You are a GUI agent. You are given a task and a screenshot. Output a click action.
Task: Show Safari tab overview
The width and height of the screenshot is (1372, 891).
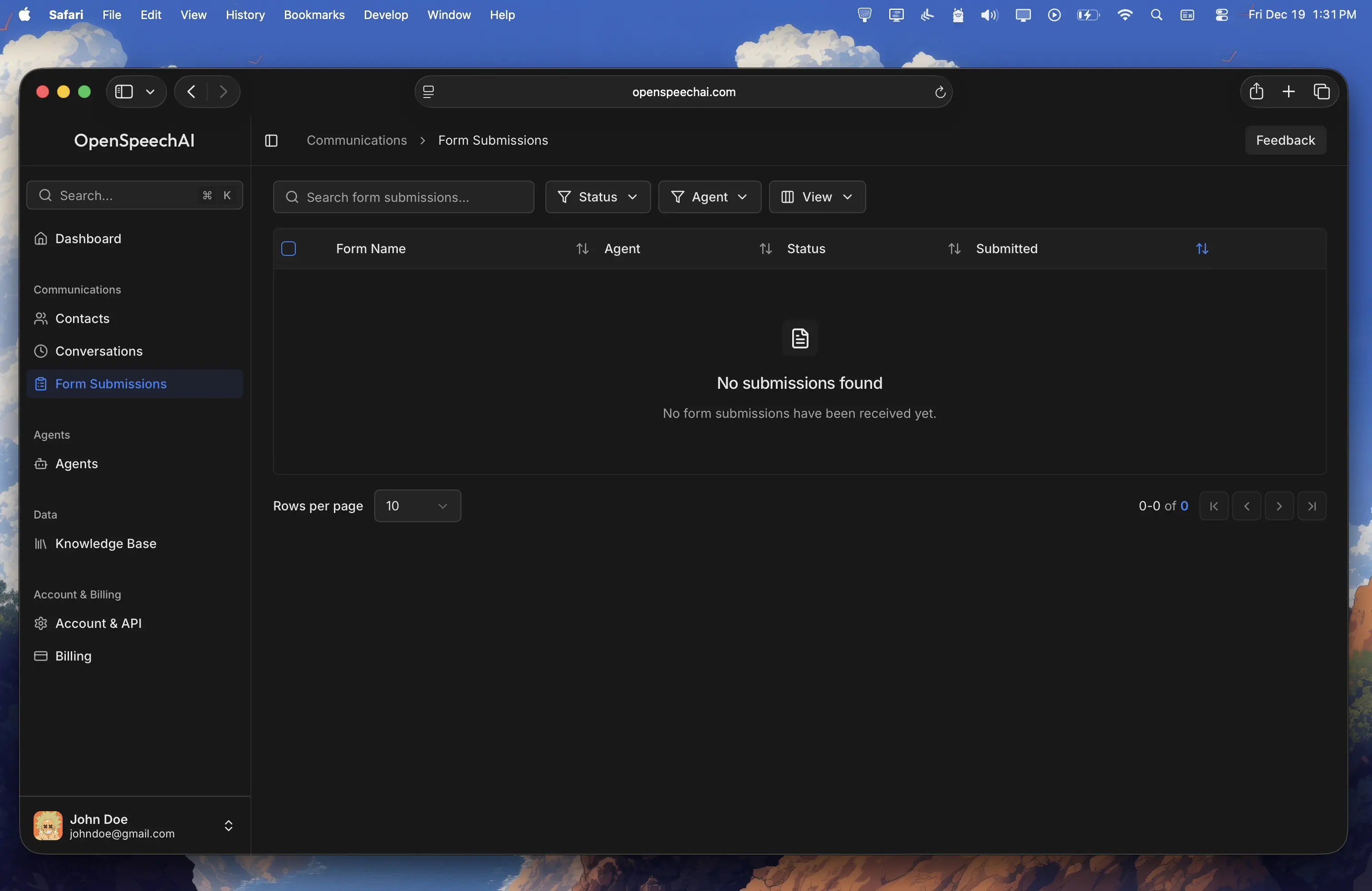tap(1321, 92)
